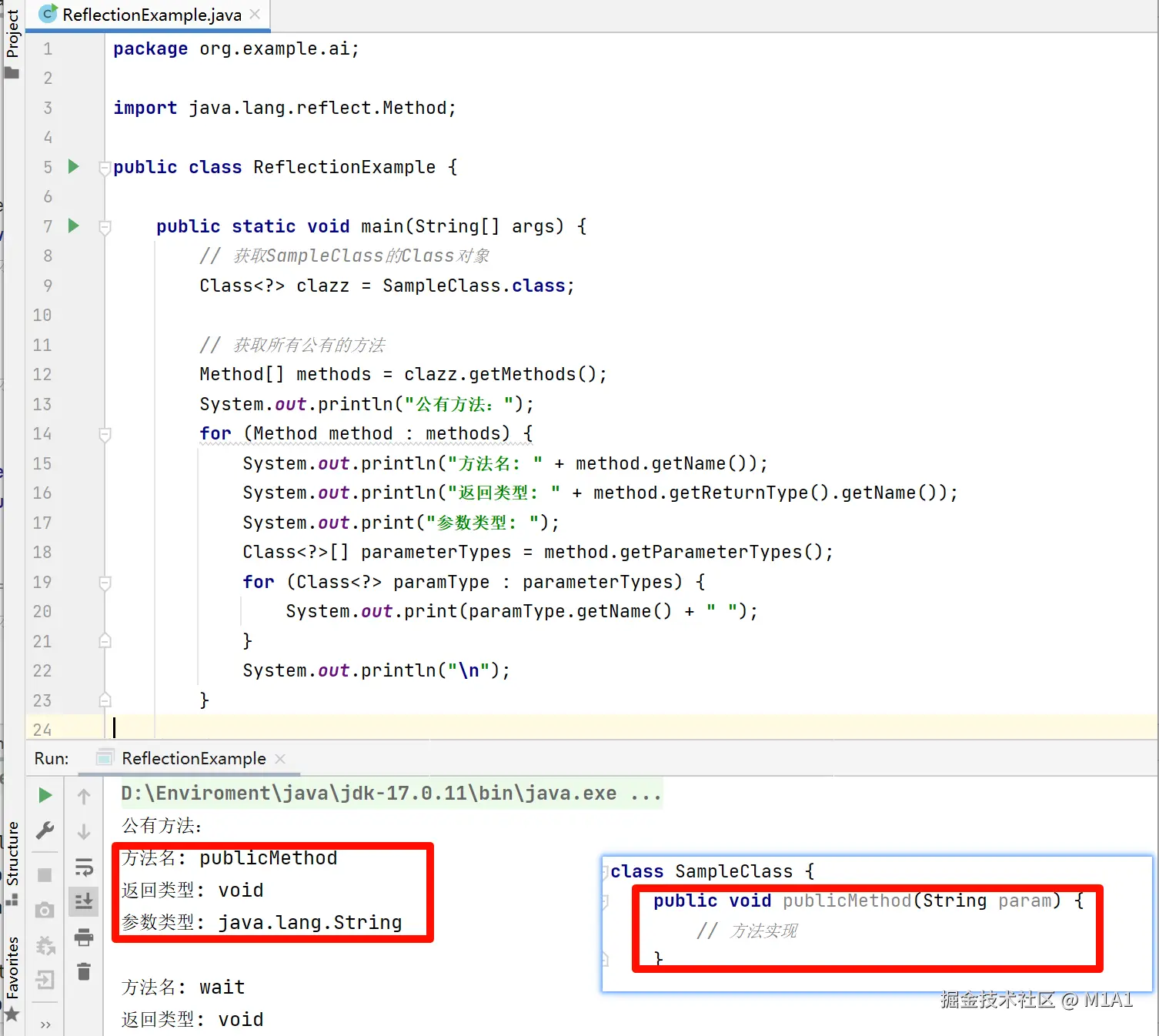Run class from gutter arrow on line 5
Screen dimensions: 1159x1036
(x=73, y=166)
